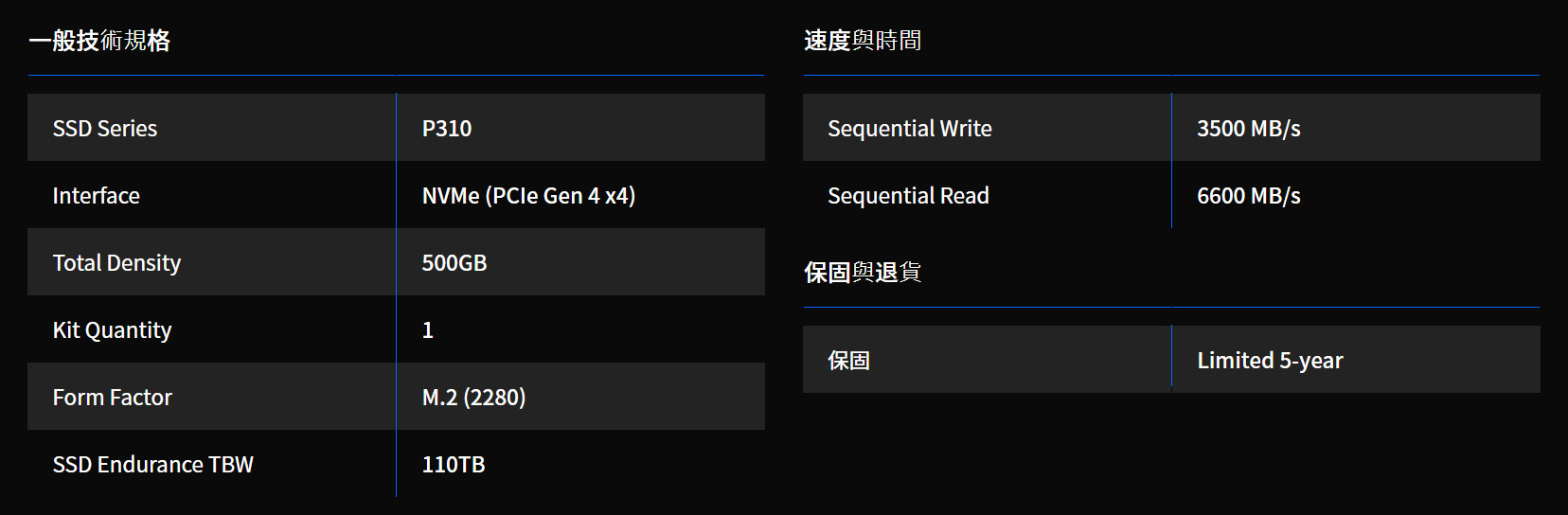
Task: Click the 6600 MB/s read speed value
Action: (1249, 196)
